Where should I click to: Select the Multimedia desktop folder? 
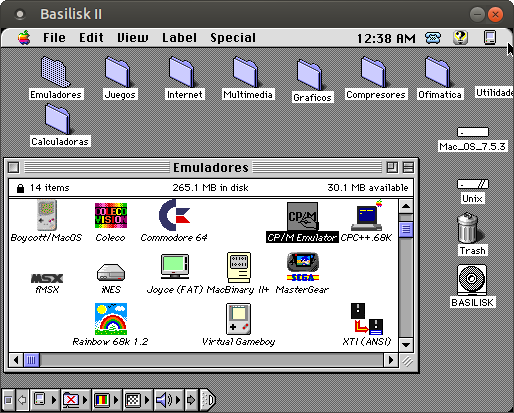tap(247, 72)
